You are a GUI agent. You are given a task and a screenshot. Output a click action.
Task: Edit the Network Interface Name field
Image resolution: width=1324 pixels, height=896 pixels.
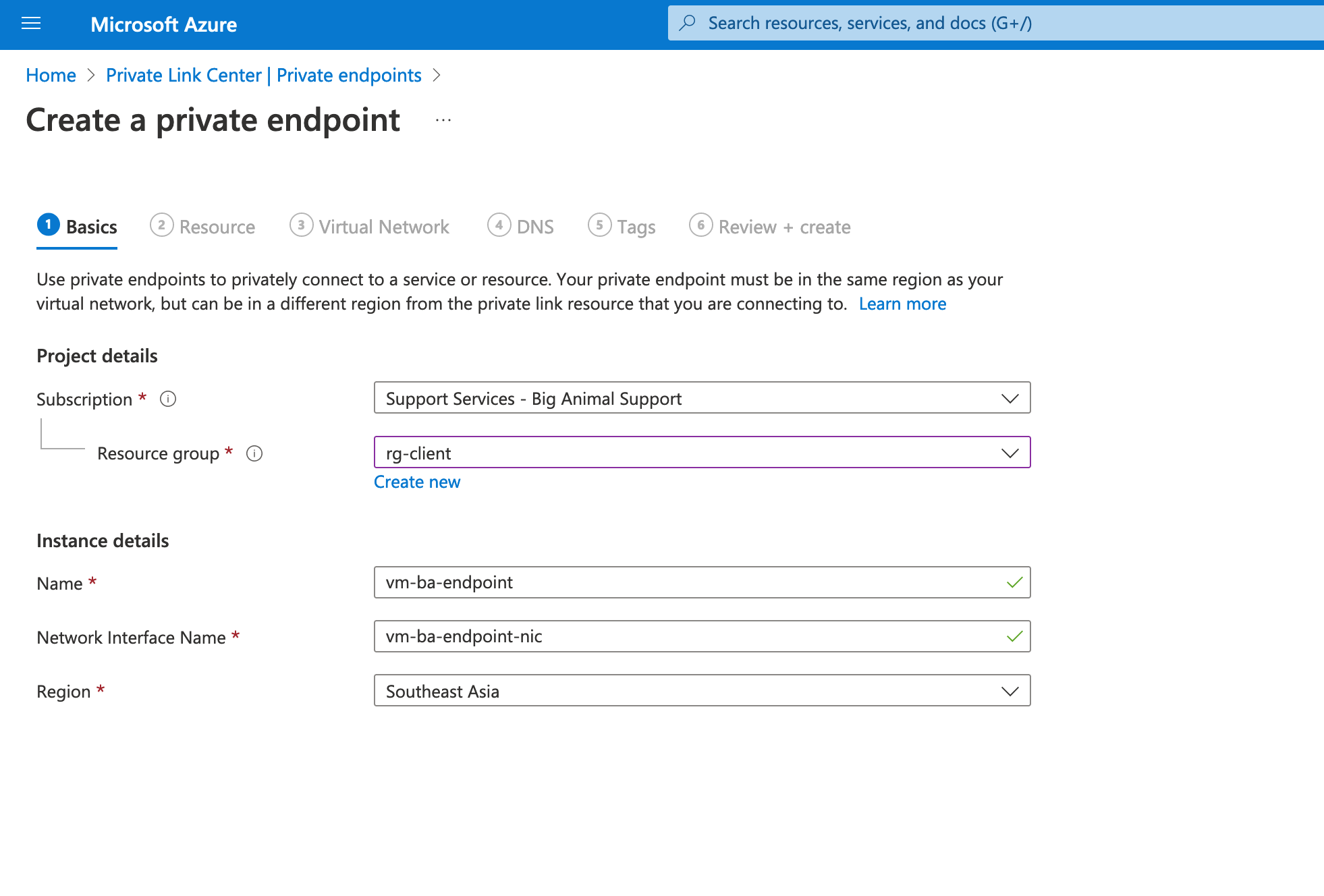tap(702, 636)
